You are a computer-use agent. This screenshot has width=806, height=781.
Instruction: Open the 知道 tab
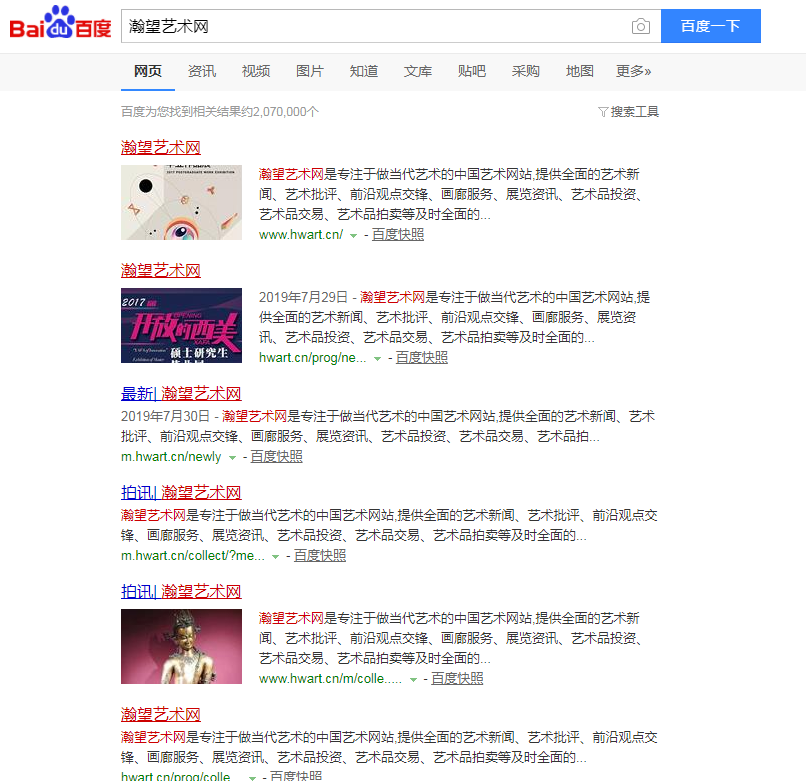pos(364,71)
